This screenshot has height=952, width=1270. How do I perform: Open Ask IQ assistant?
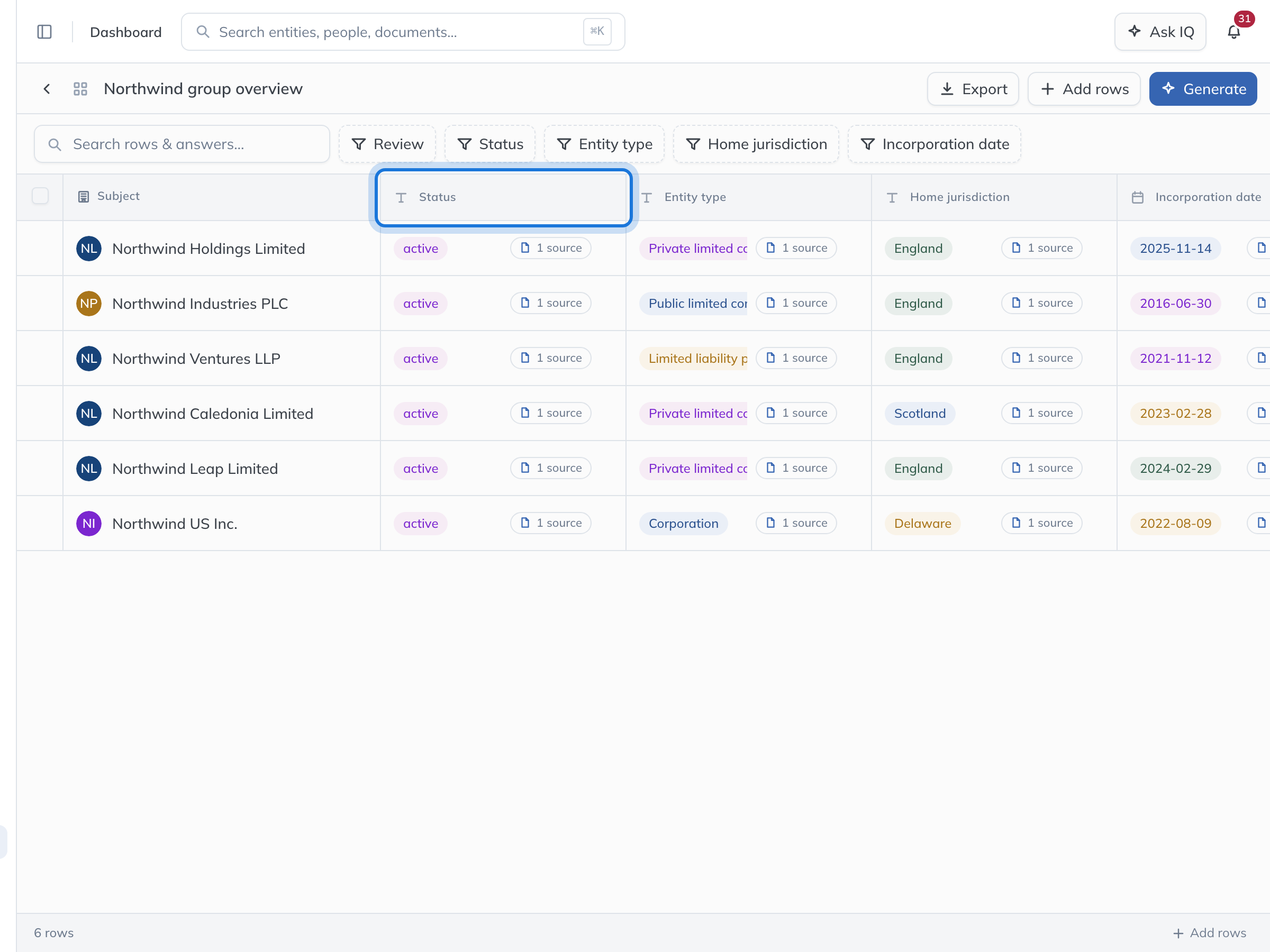[1160, 32]
